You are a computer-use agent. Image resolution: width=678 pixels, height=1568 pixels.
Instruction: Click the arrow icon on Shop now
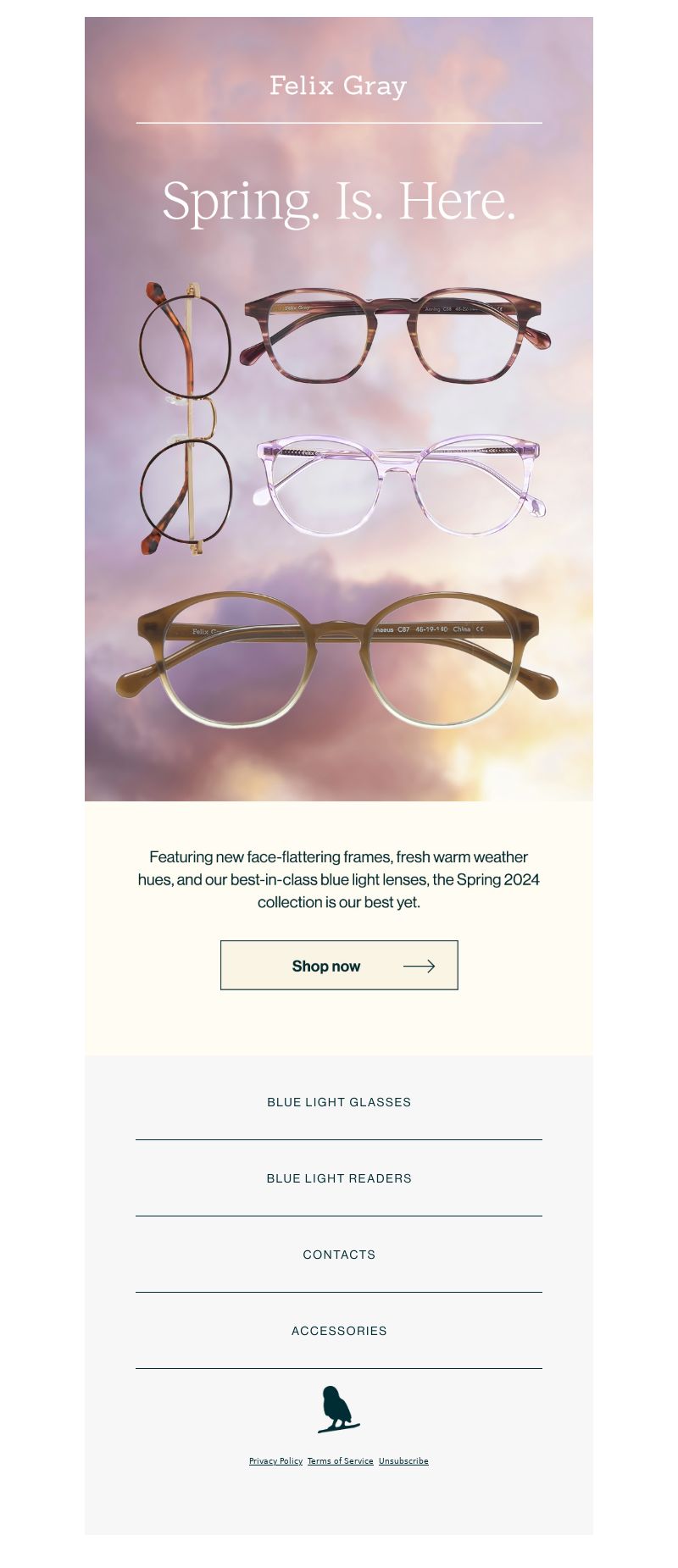pos(419,966)
